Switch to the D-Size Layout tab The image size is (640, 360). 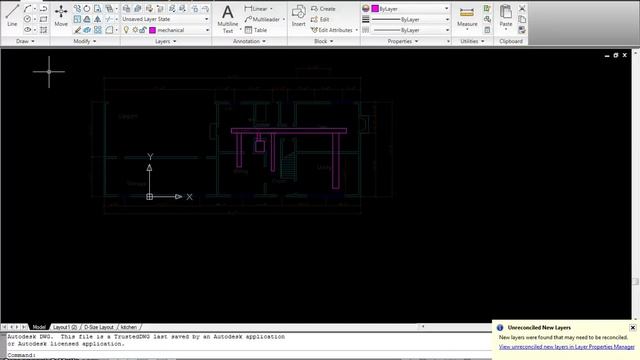[99, 327]
